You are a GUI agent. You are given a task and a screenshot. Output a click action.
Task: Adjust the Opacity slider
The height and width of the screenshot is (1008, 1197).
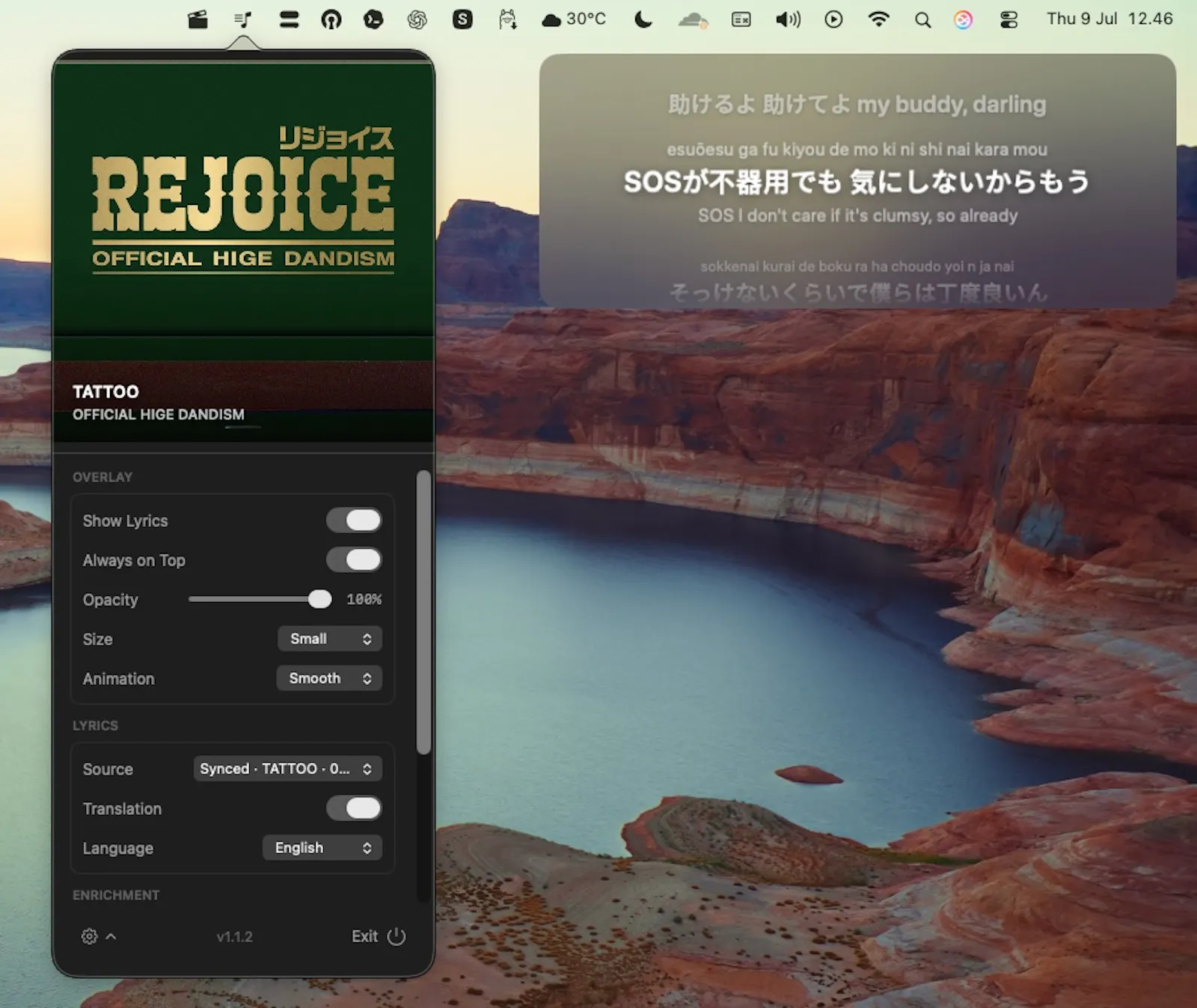(x=260, y=599)
